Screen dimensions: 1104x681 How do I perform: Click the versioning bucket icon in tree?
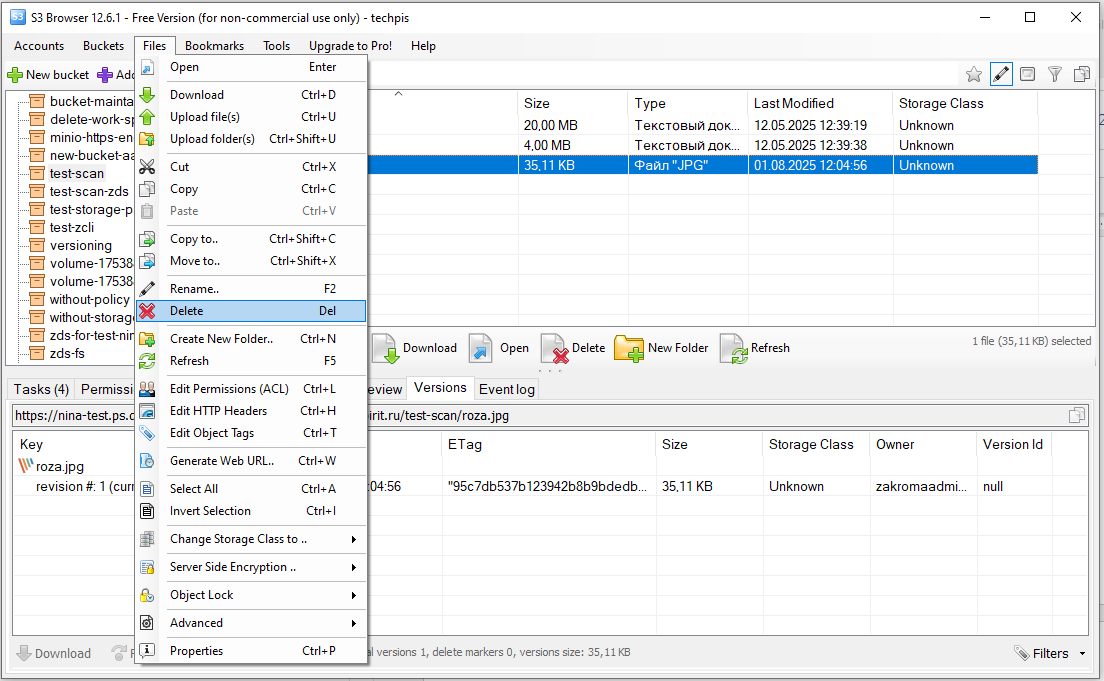(37, 245)
